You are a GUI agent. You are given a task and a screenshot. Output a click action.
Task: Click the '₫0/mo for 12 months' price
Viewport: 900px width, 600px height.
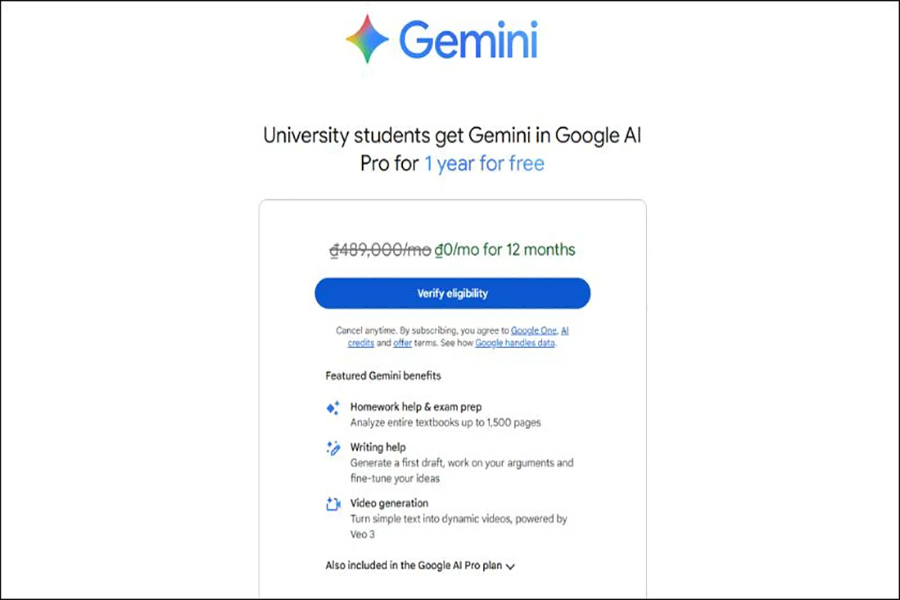tap(506, 250)
